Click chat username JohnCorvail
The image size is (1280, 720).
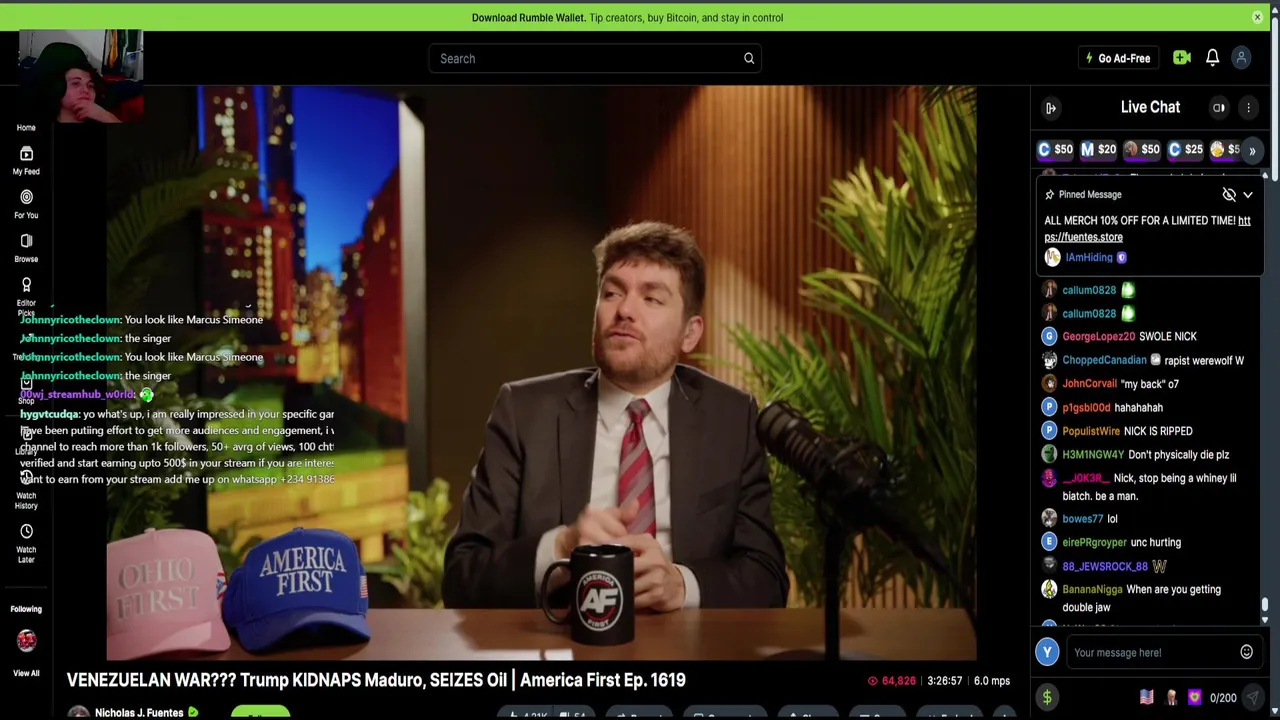tap(1089, 384)
